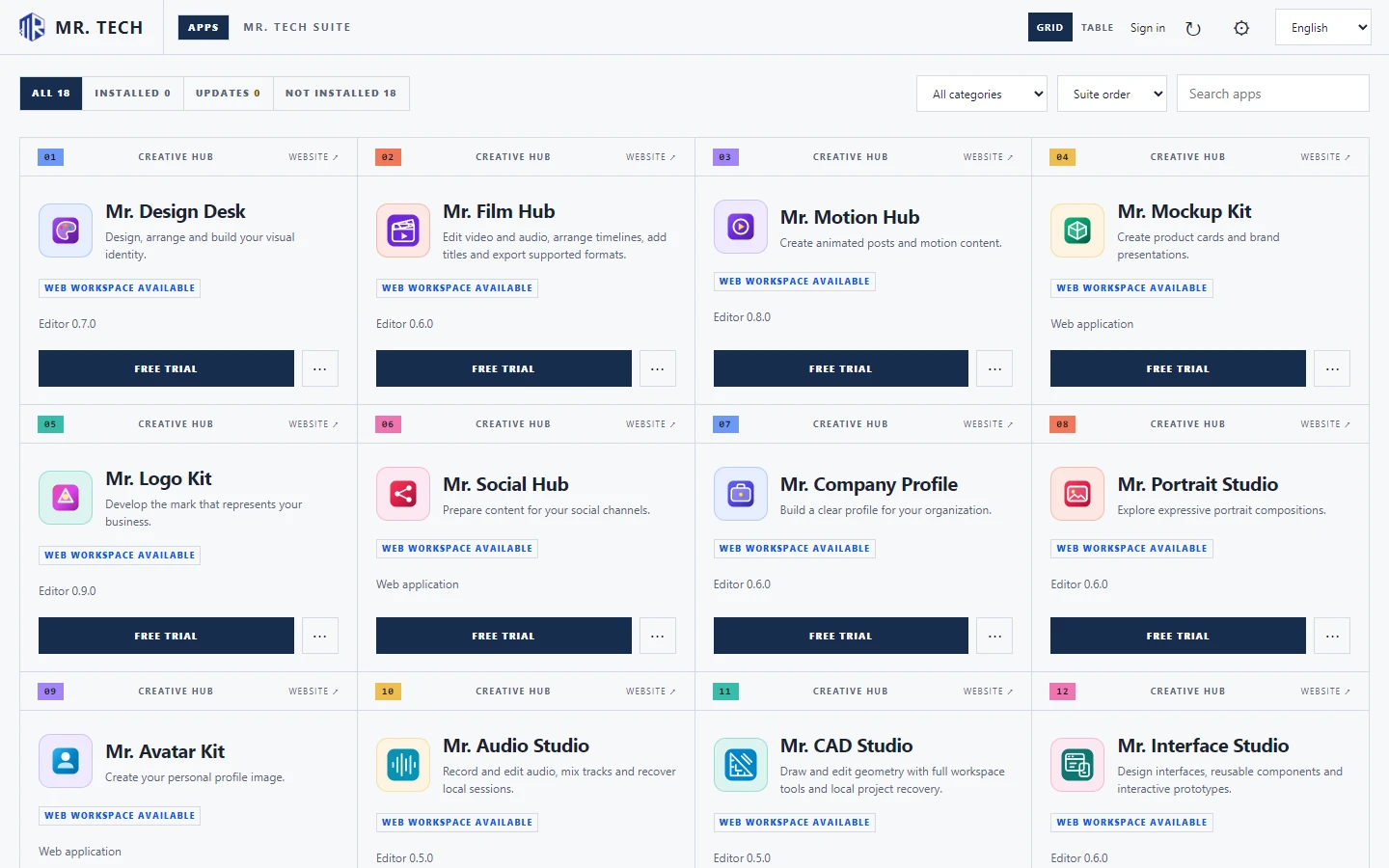Image resolution: width=1389 pixels, height=868 pixels.
Task: Click the Mr. Company Profile app icon
Action: 741,494
